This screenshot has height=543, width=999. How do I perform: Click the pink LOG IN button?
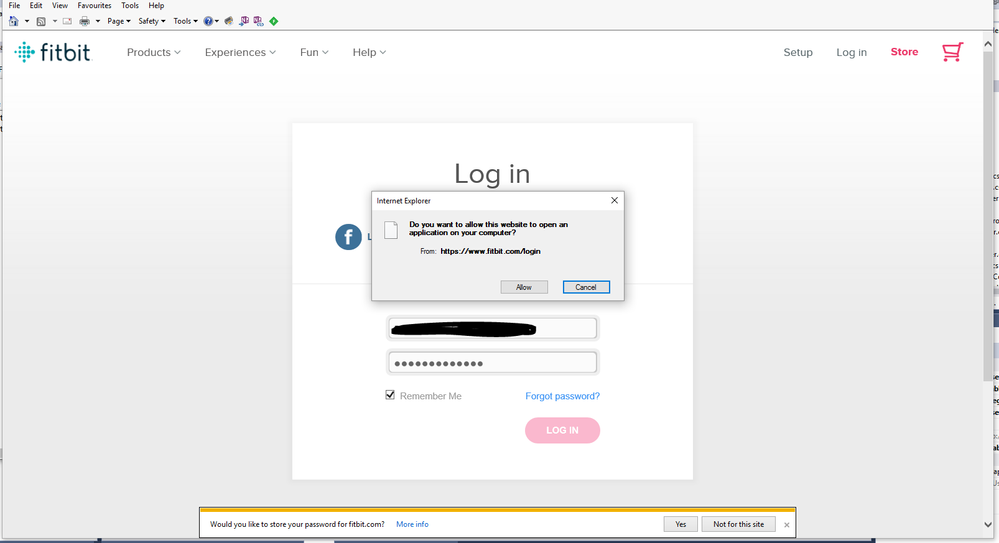coord(563,430)
